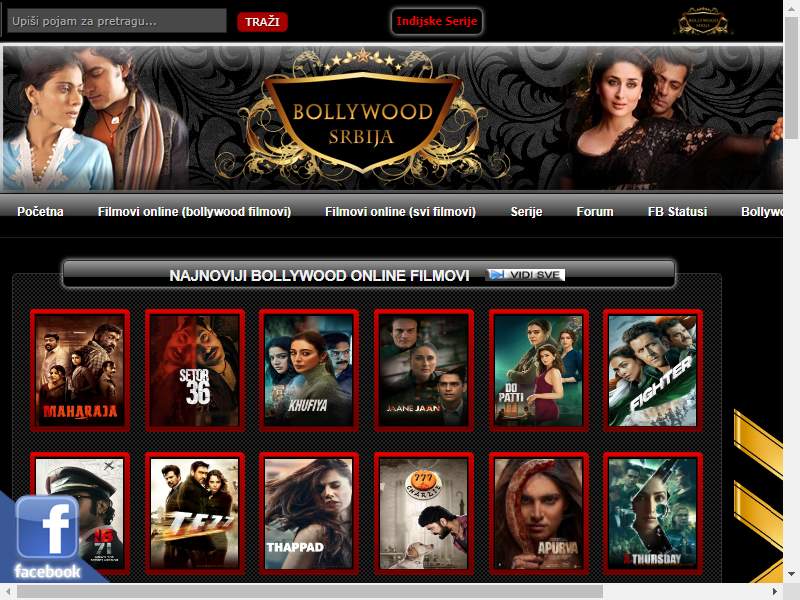This screenshot has width=800, height=600.
Task: Click the horizontal scrollbar thumb
Action: (310, 592)
